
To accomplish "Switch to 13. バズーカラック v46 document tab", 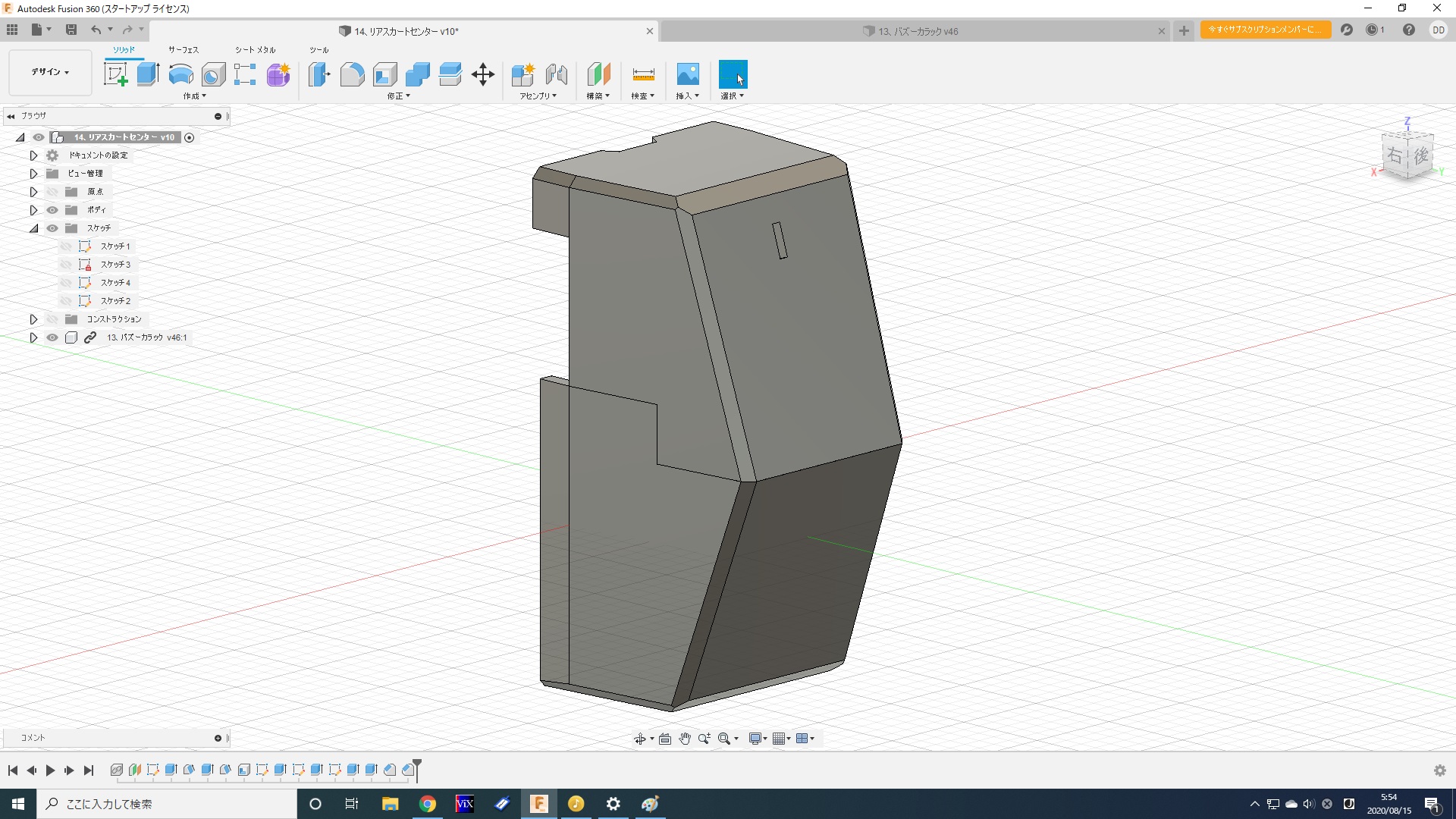I will point(918,31).
